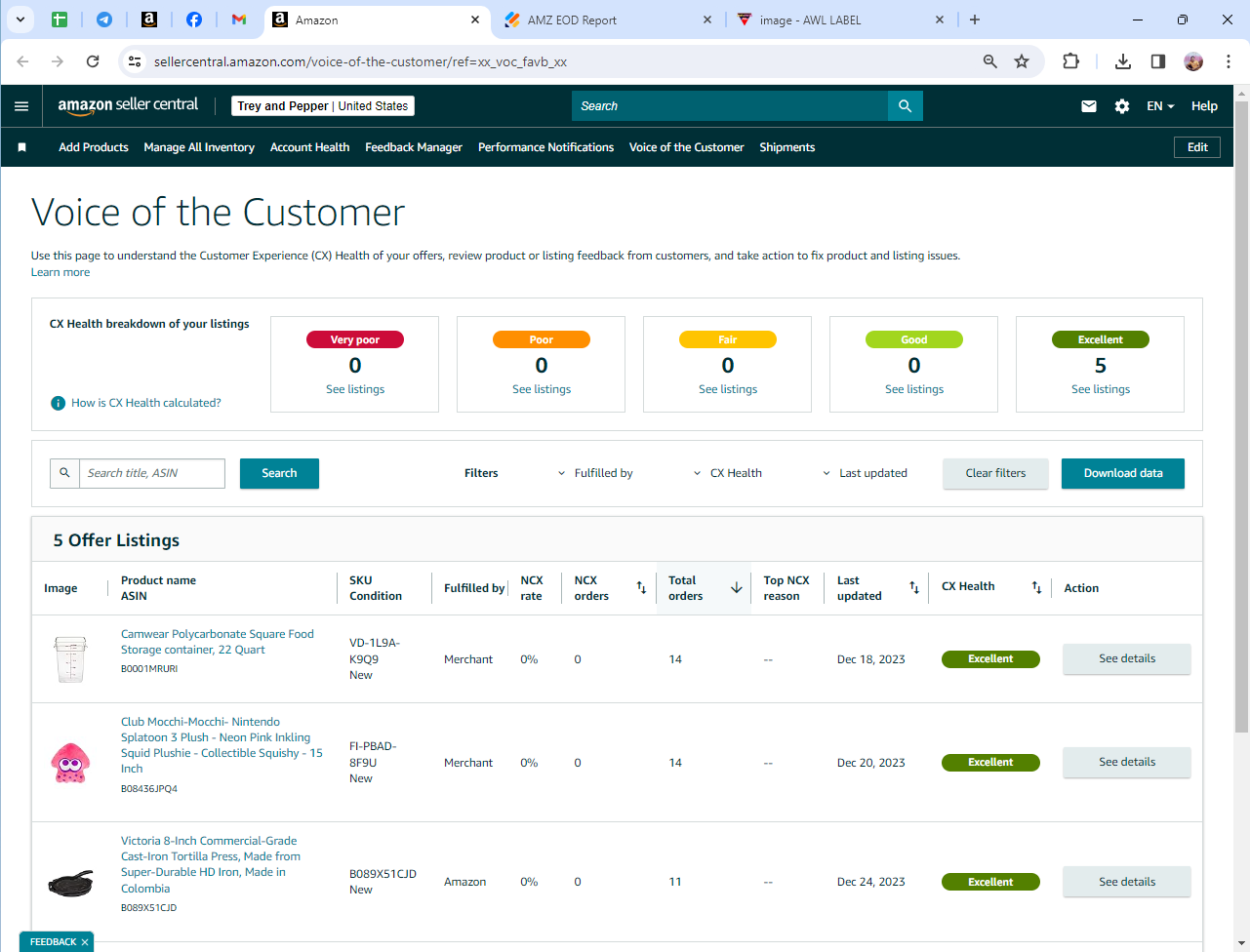See listings under Very poor
The height and width of the screenshot is (952, 1250).
pyautogui.click(x=355, y=389)
